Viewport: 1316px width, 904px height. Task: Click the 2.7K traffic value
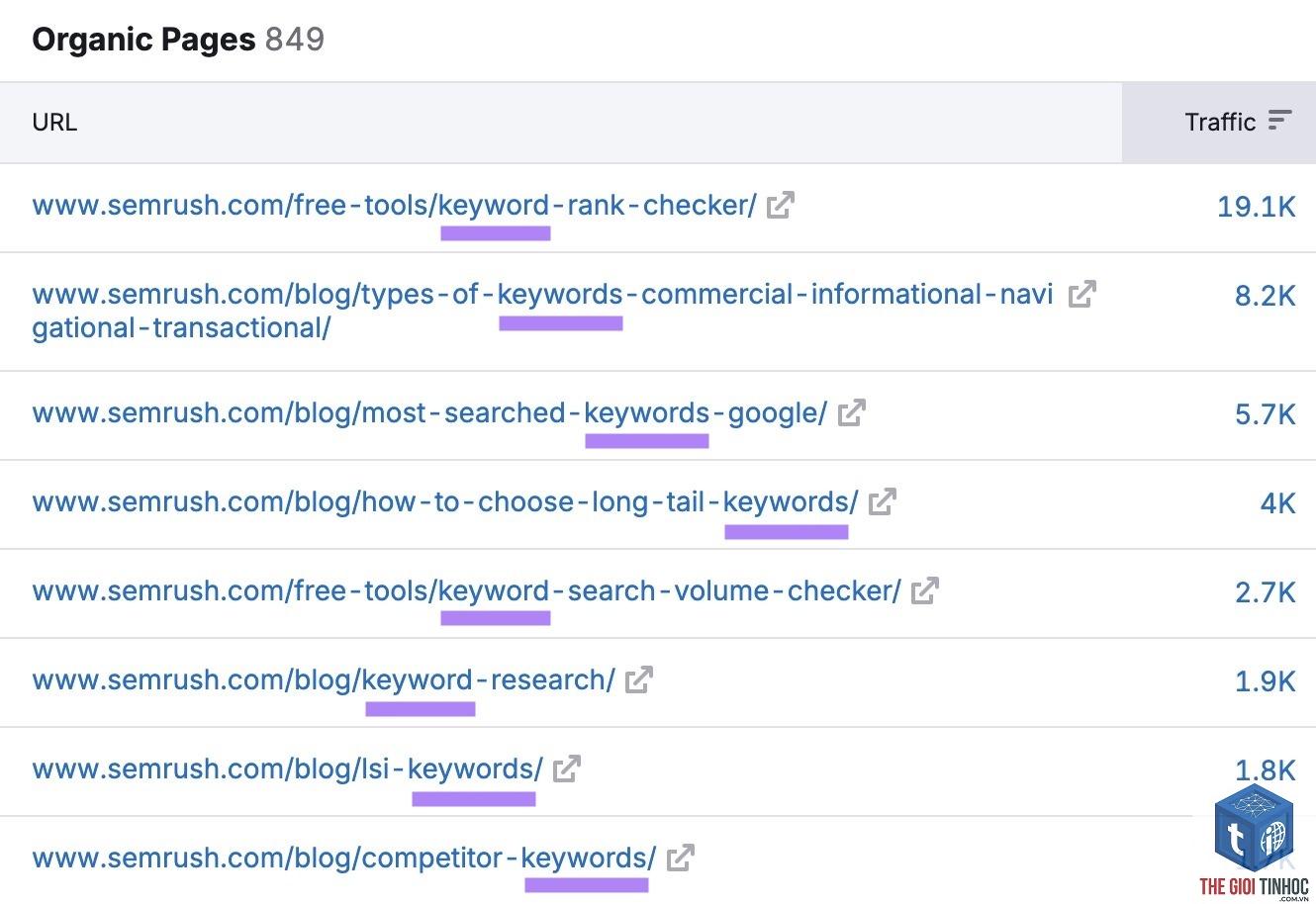pyautogui.click(x=1265, y=591)
